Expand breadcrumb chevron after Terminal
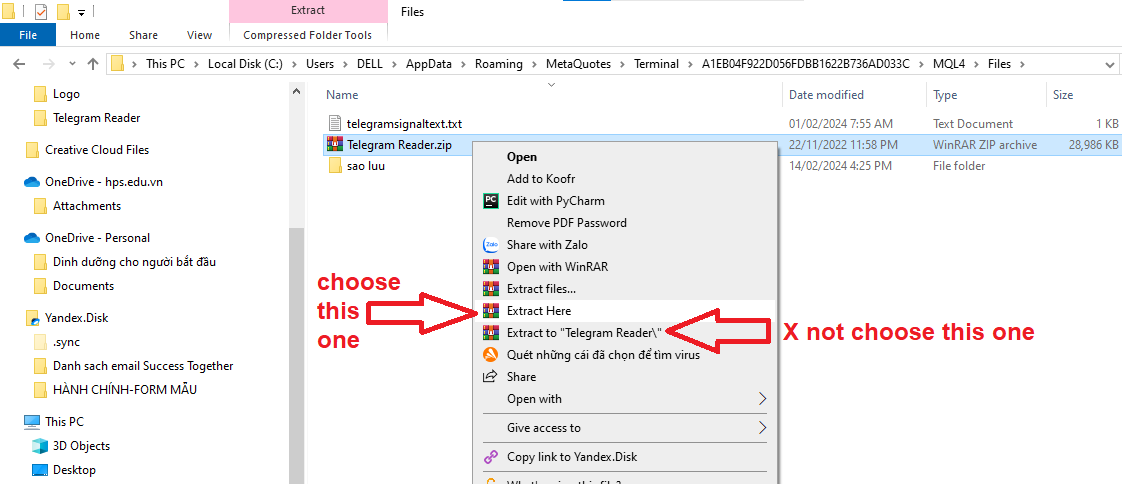The image size is (1122, 484). 691,64
